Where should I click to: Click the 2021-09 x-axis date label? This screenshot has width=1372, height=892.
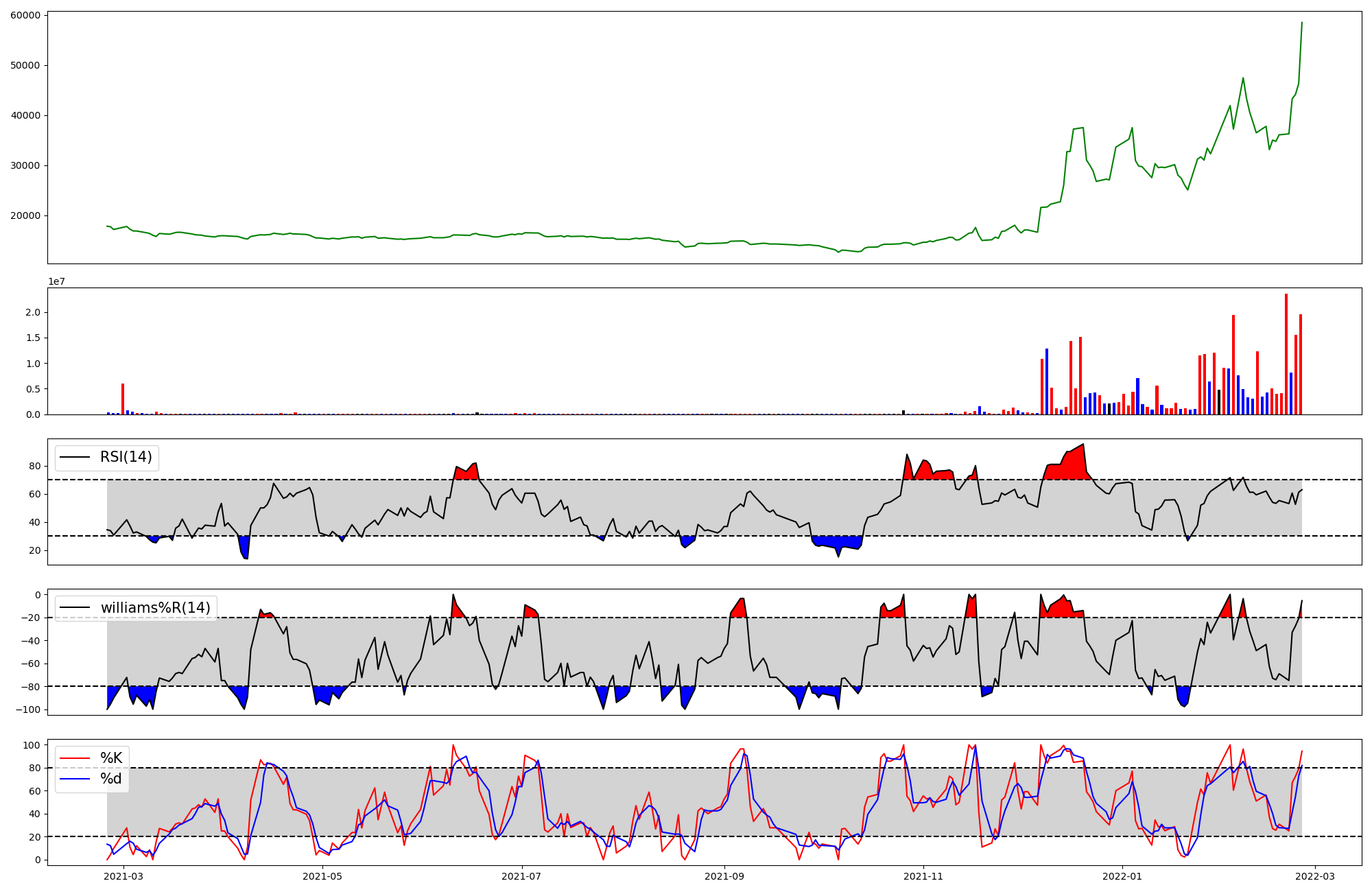[x=724, y=876]
